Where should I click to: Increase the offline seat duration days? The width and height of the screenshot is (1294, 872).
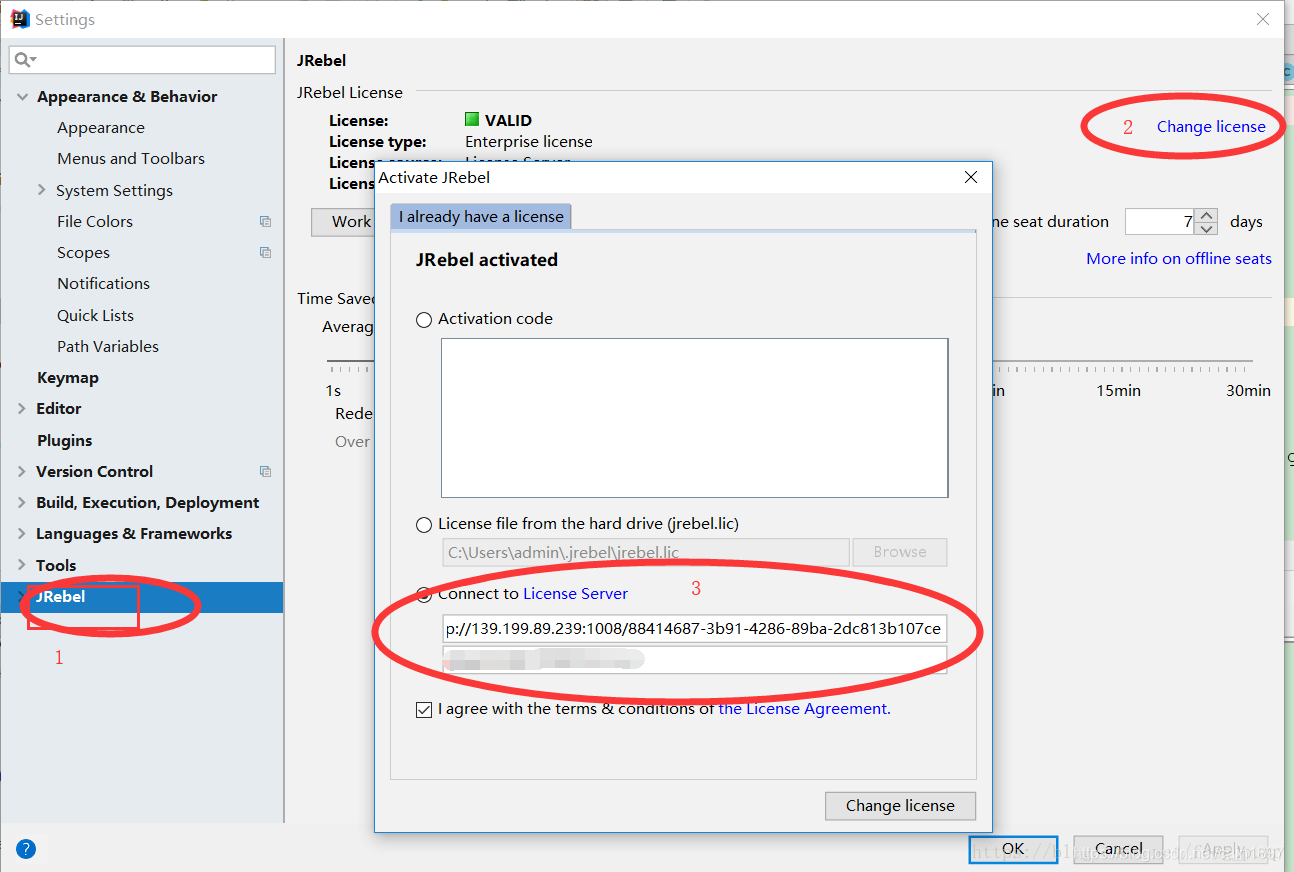[x=1207, y=215]
